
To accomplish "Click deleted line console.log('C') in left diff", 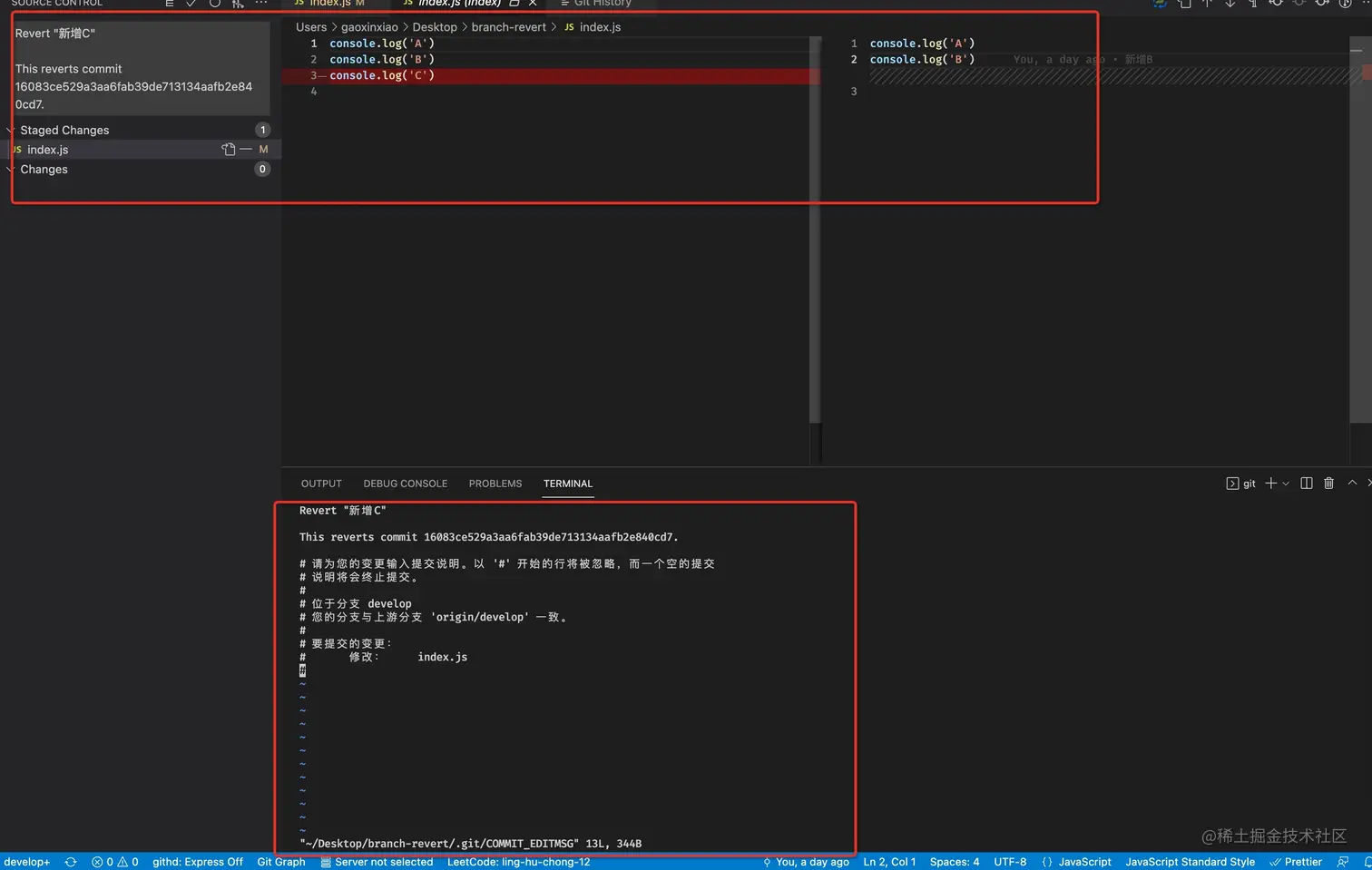I will pos(382,75).
